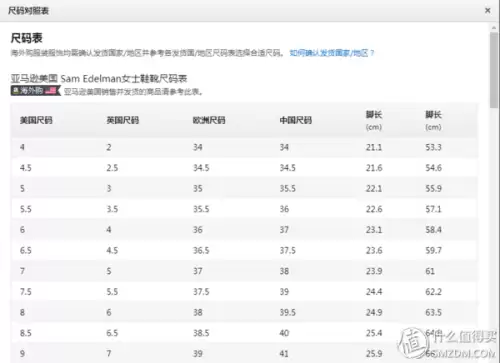This screenshot has width=500, height=363.
Task: Close the 尺码对照表 dialog
Action: pos(487,10)
